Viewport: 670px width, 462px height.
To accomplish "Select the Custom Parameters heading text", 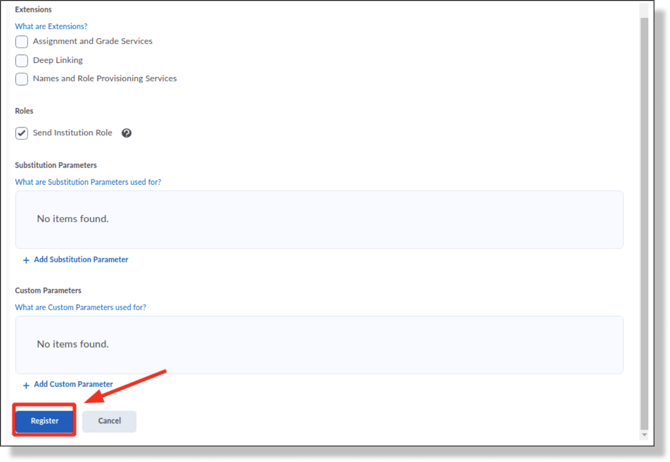I will [x=48, y=291].
